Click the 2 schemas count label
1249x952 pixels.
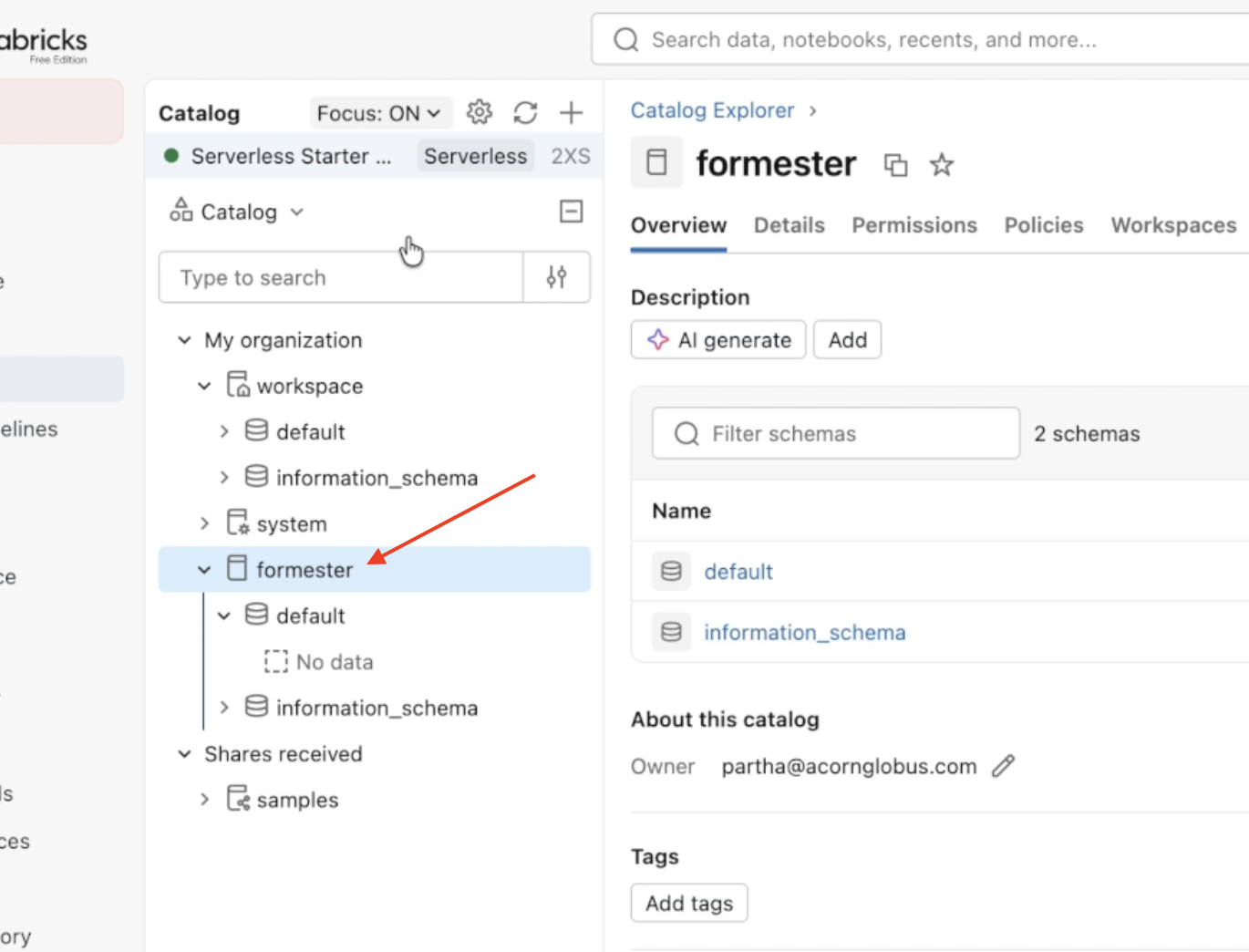[1087, 433]
